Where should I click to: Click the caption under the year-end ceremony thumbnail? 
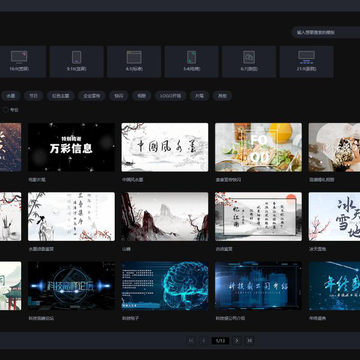pos(317,318)
